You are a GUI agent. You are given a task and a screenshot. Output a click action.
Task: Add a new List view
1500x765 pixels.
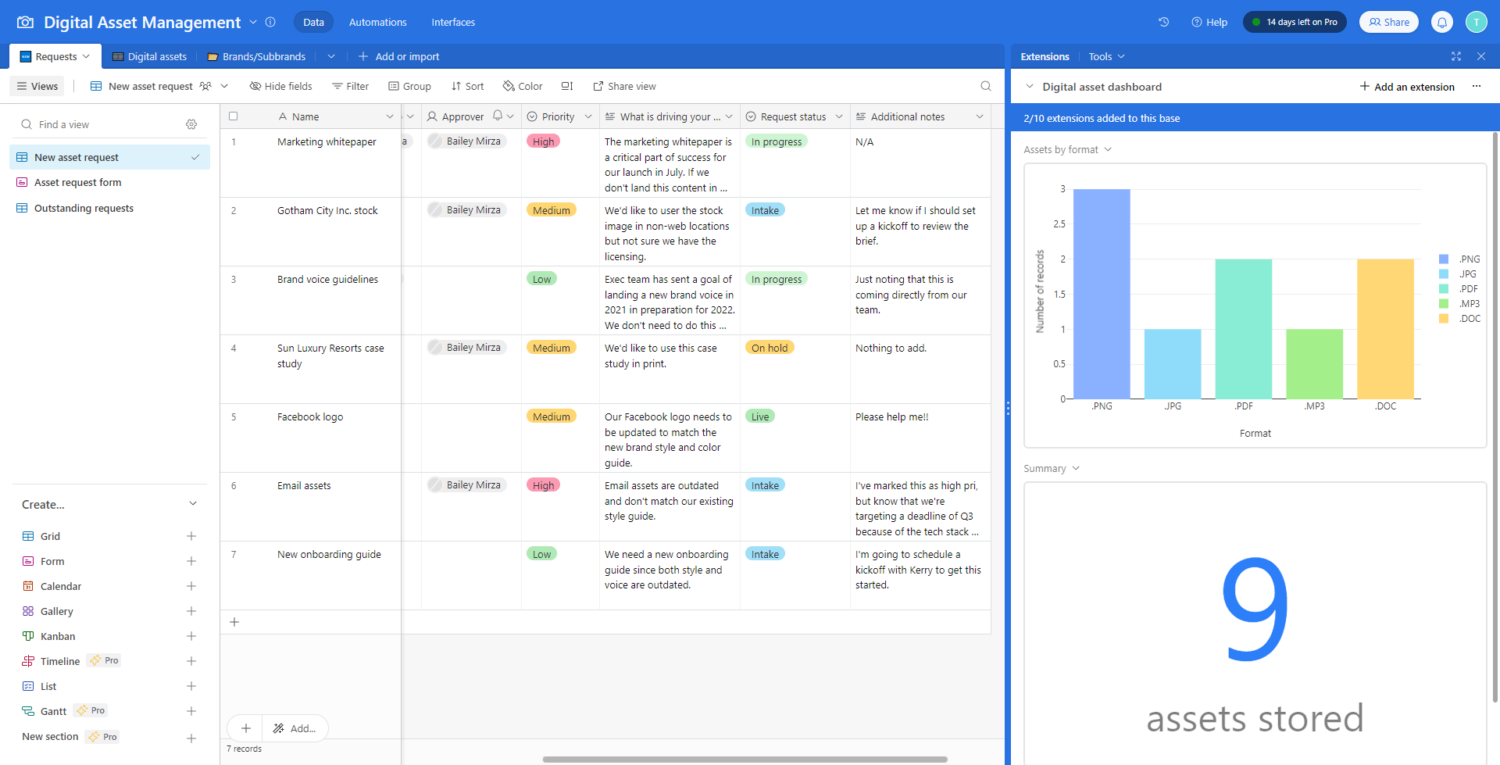click(x=191, y=686)
